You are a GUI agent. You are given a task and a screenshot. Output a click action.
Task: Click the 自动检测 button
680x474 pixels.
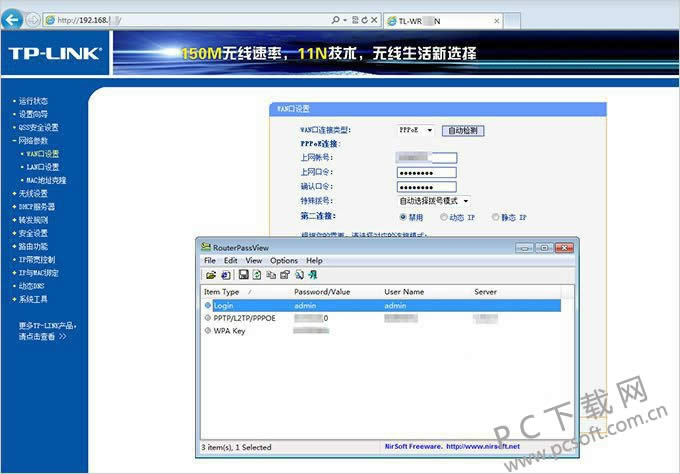463,131
